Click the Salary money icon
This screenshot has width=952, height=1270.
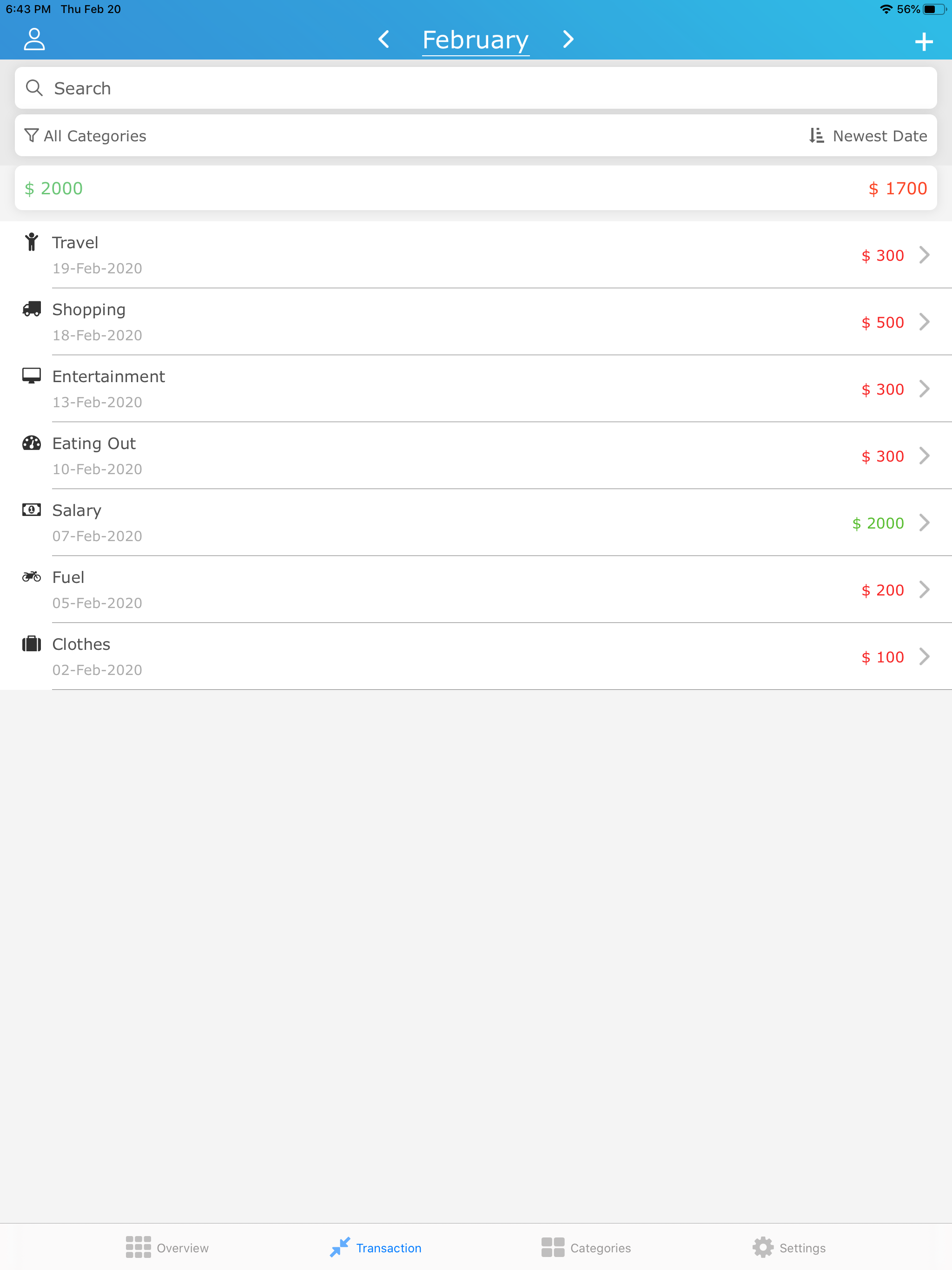coord(32,510)
